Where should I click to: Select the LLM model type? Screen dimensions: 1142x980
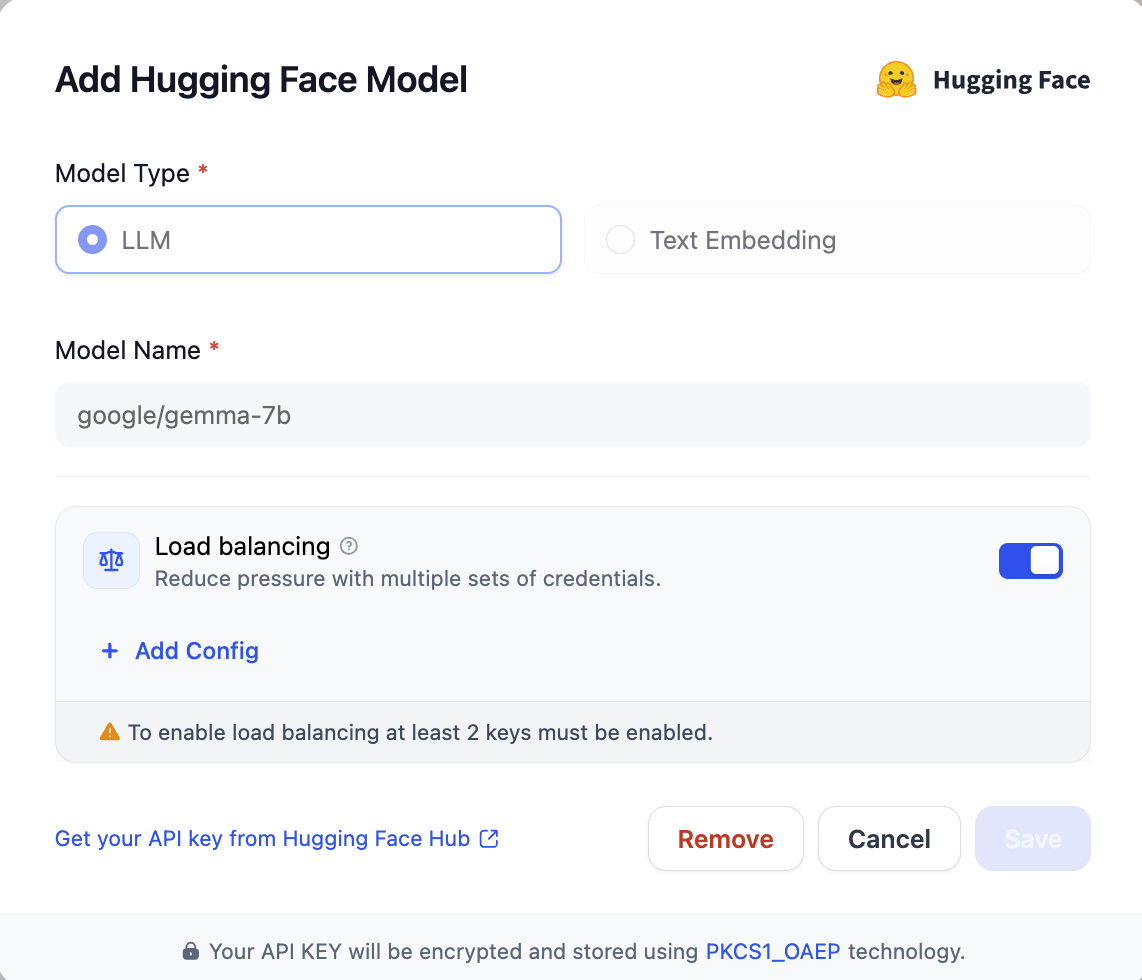(x=308, y=240)
